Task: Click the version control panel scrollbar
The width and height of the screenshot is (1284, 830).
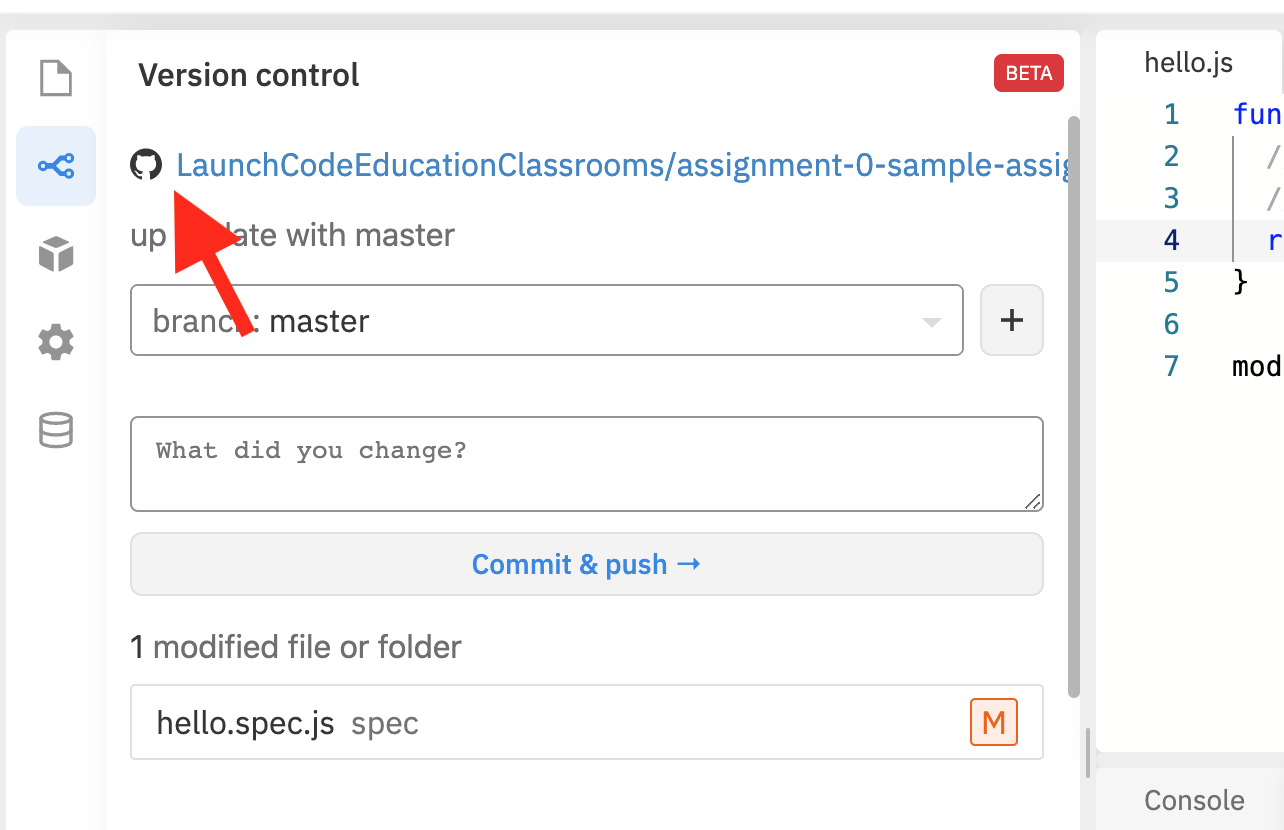Action: pyautogui.click(x=1074, y=400)
